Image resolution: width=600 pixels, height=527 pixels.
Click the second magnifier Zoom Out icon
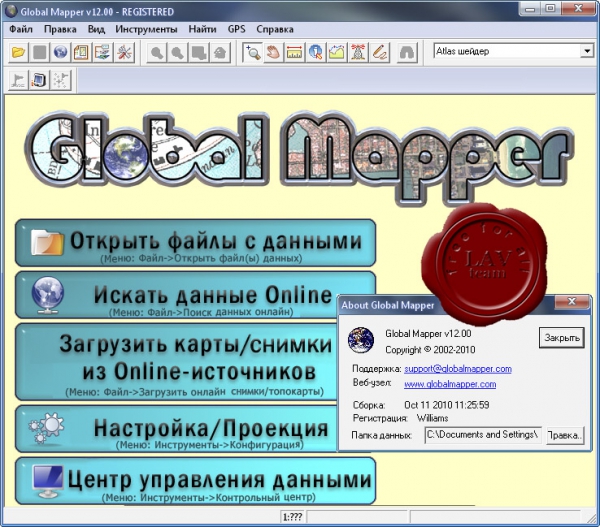point(178,52)
